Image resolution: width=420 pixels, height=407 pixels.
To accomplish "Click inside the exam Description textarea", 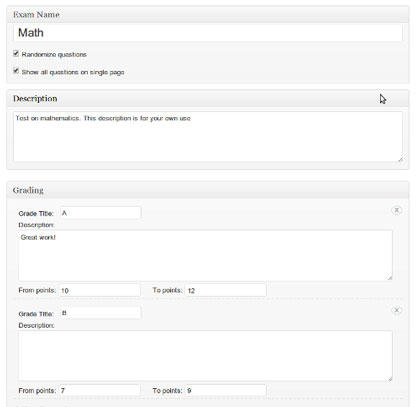I will 208,137.
